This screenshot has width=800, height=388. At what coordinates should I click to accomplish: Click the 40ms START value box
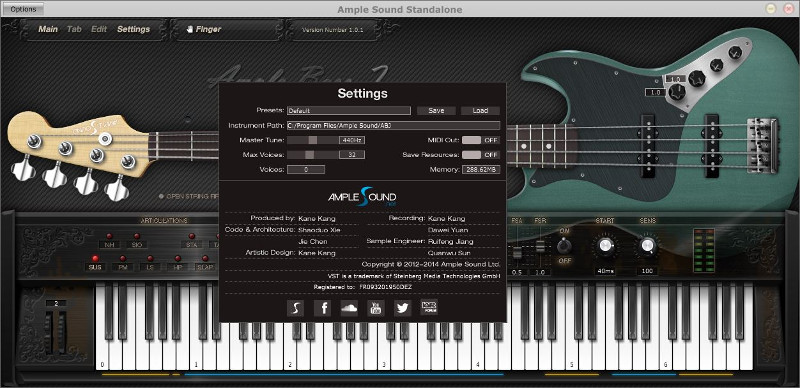point(605,272)
